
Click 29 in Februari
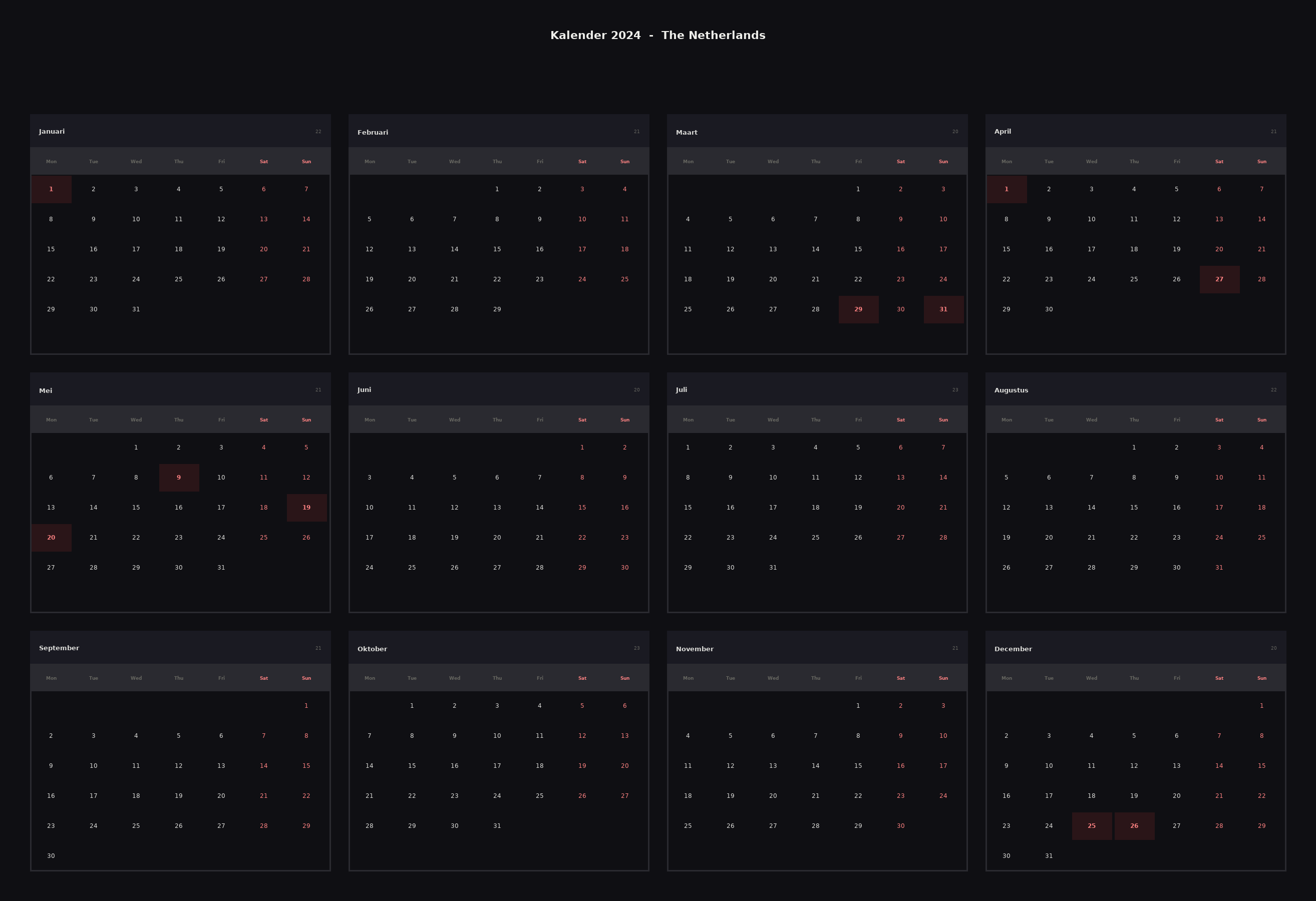497,309
